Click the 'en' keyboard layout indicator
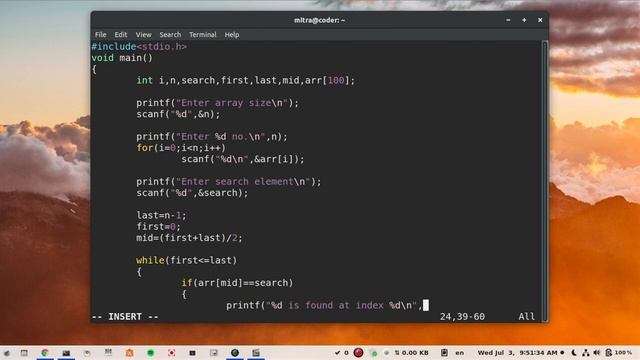Screen dimensions: 640x360 (460, 353)
